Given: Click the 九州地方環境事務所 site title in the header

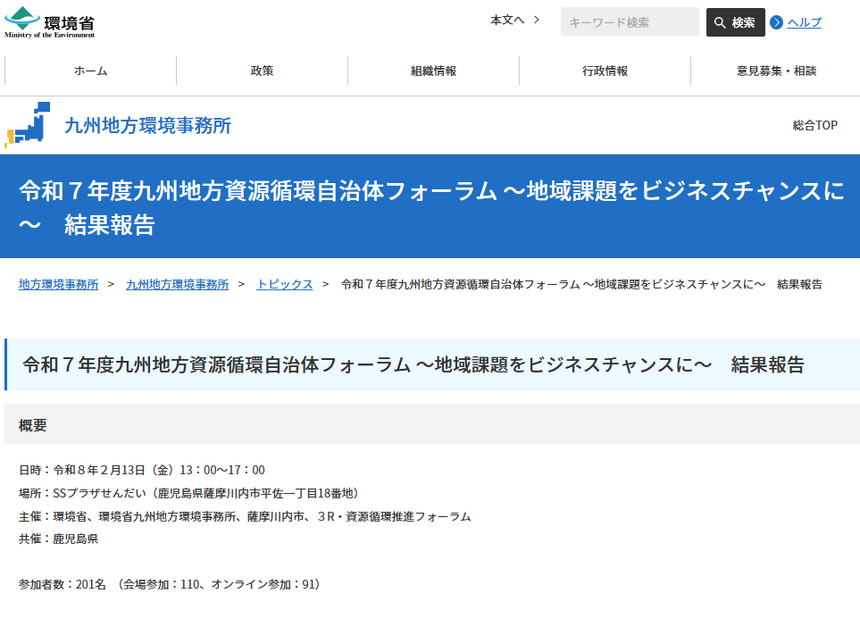Looking at the screenshot, I should [x=147, y=125].
